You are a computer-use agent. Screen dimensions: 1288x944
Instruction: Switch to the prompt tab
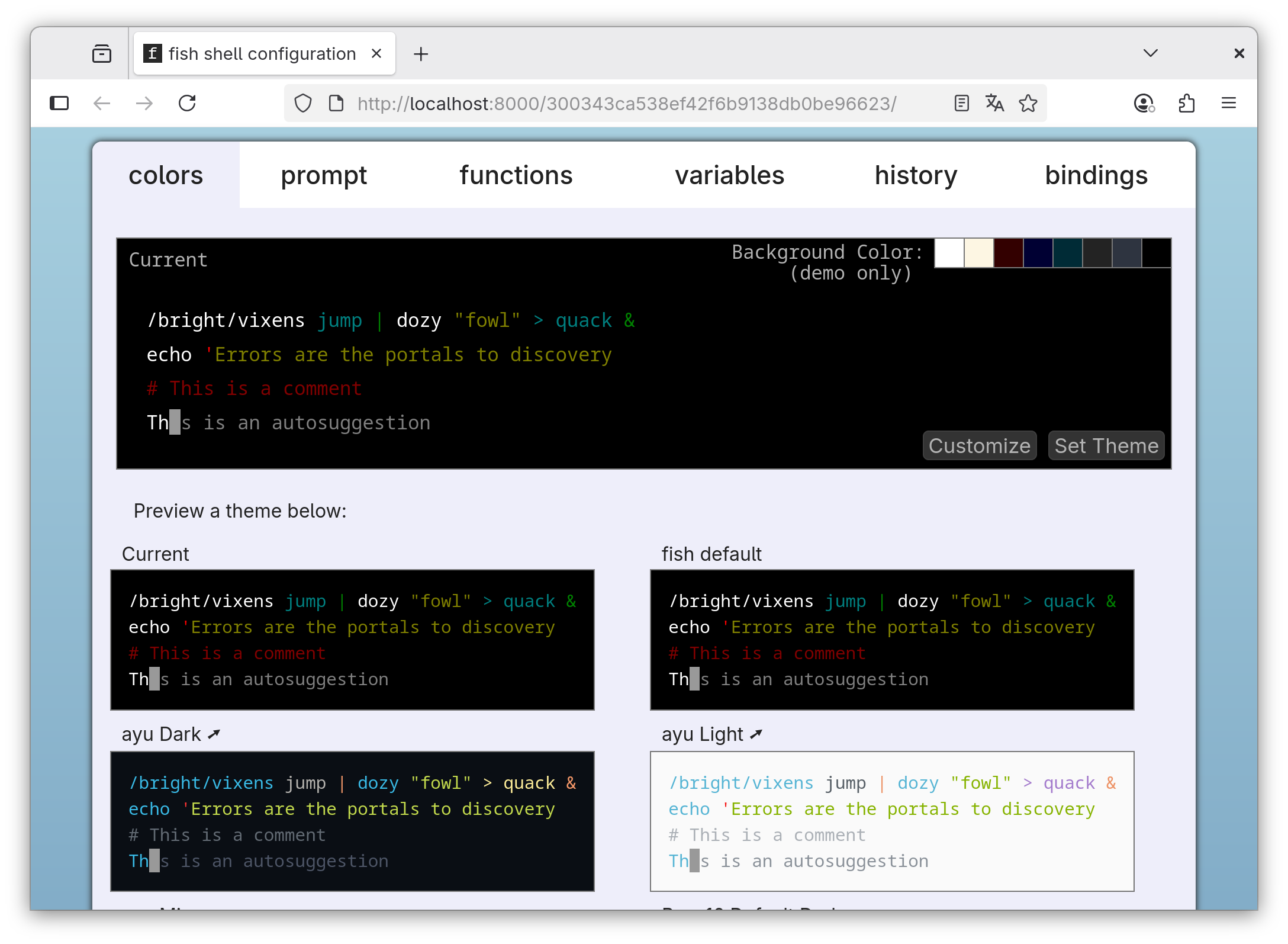coord(324,175)
